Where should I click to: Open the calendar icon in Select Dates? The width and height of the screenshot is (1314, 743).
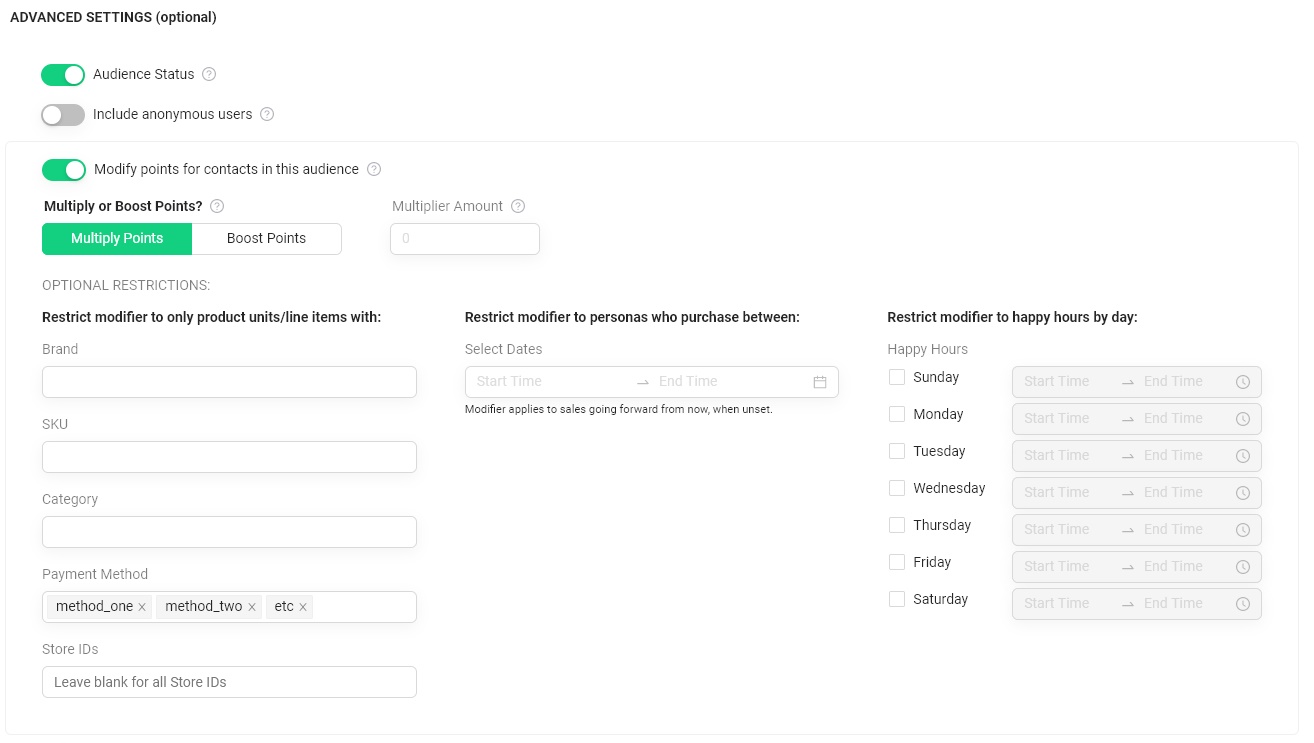point(819,381)
